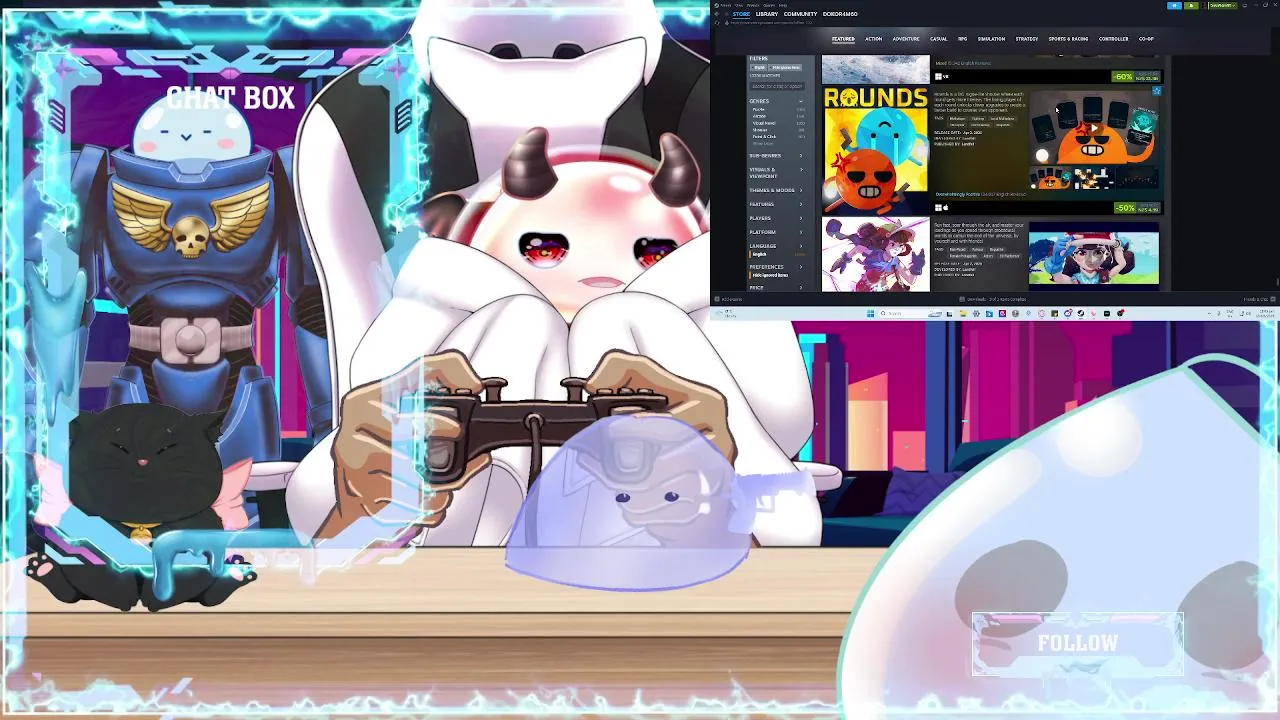Remove the Hide ignored items filter chip
Viewport: 1280px width, 720px height.
coord(785,67)
